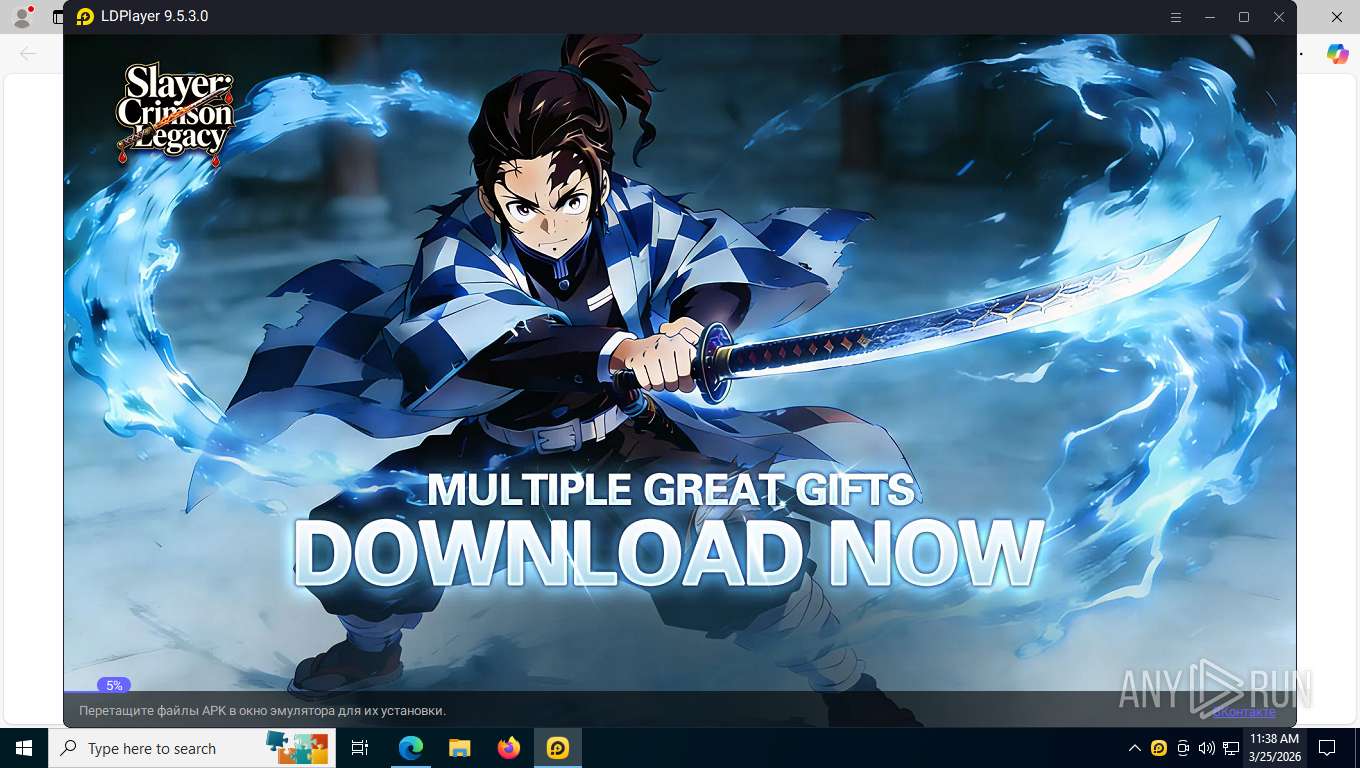Click the LDPlayer 9.5.3.0 title text
The width and height of the screenshot is (1360, 768).
click(x=155, y=17)
